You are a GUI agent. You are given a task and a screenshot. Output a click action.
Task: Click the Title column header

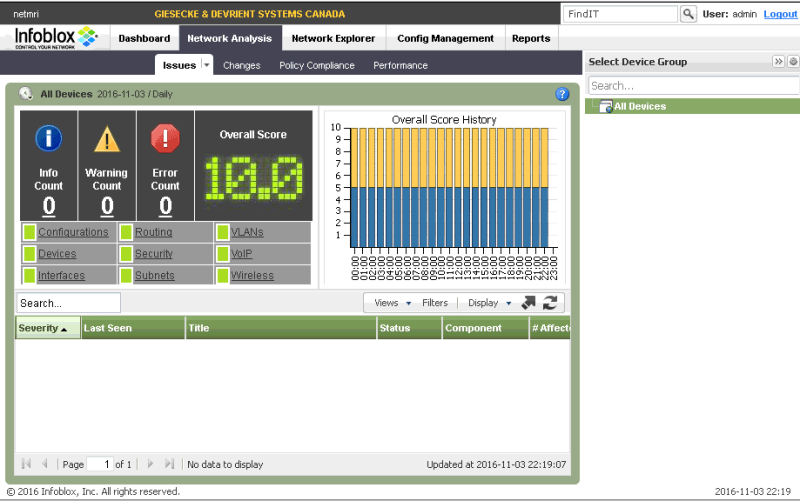point(281,328)
